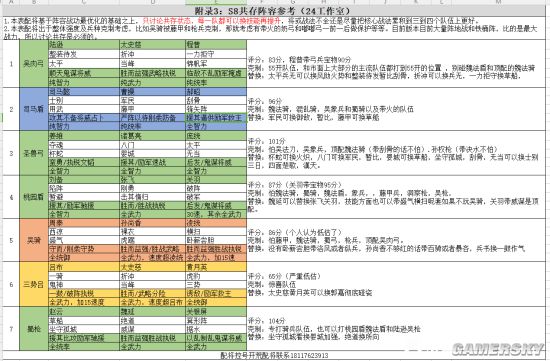Screen dimensions: 550x361
Task: Select the general cell 吕布
Action: 84,267
